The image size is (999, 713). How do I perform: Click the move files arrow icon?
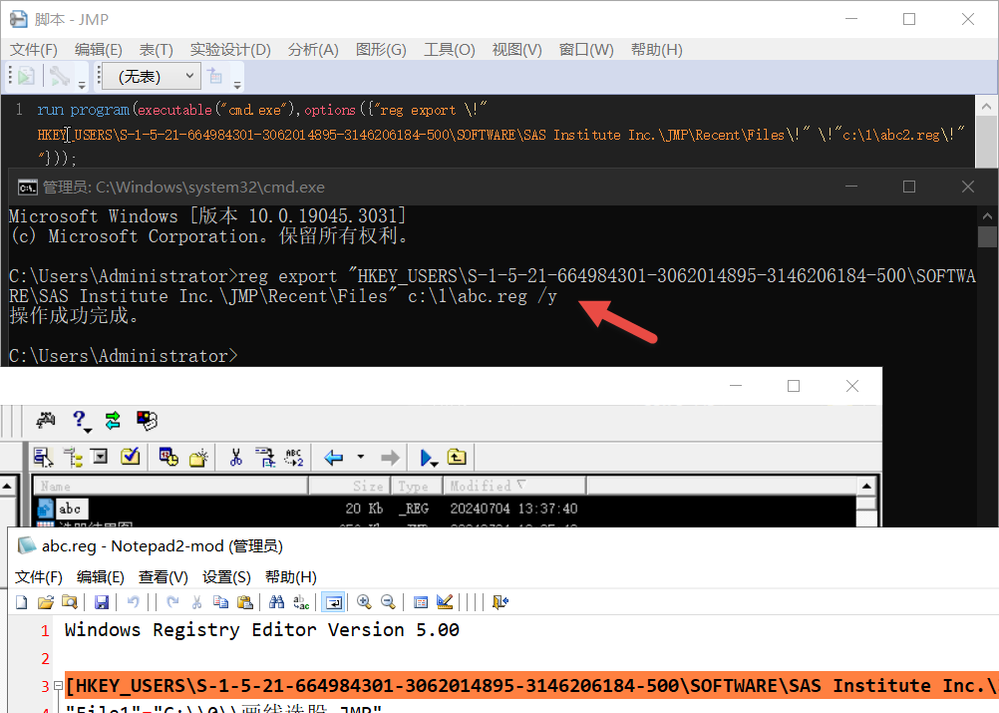pyautogui.click(x=265, y=457)
